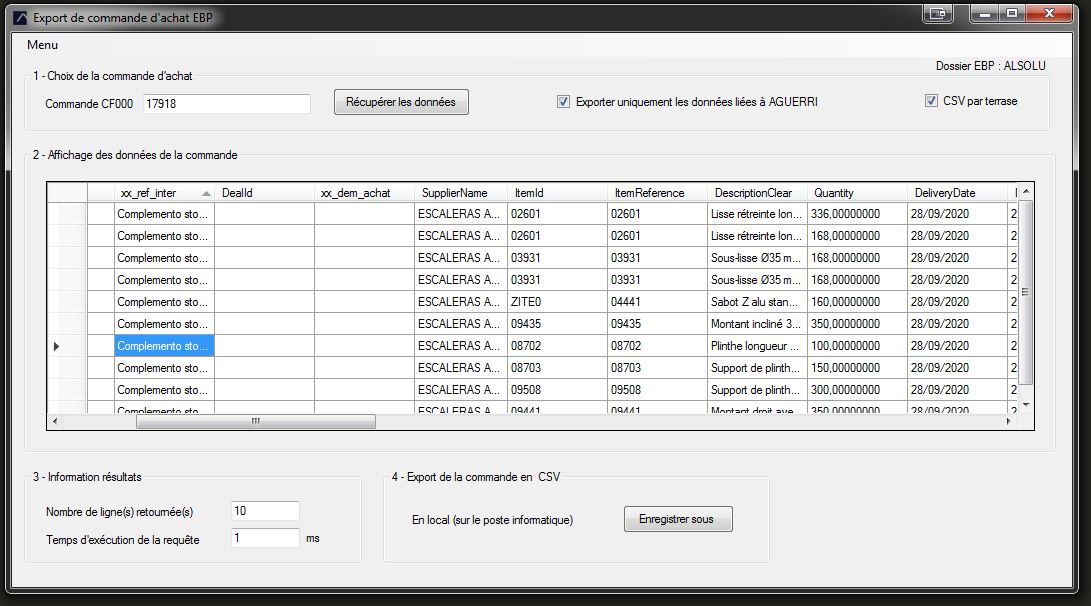
Task: Select the supplier cell in the ZITE0 row
Action: [x=461, y=302]
